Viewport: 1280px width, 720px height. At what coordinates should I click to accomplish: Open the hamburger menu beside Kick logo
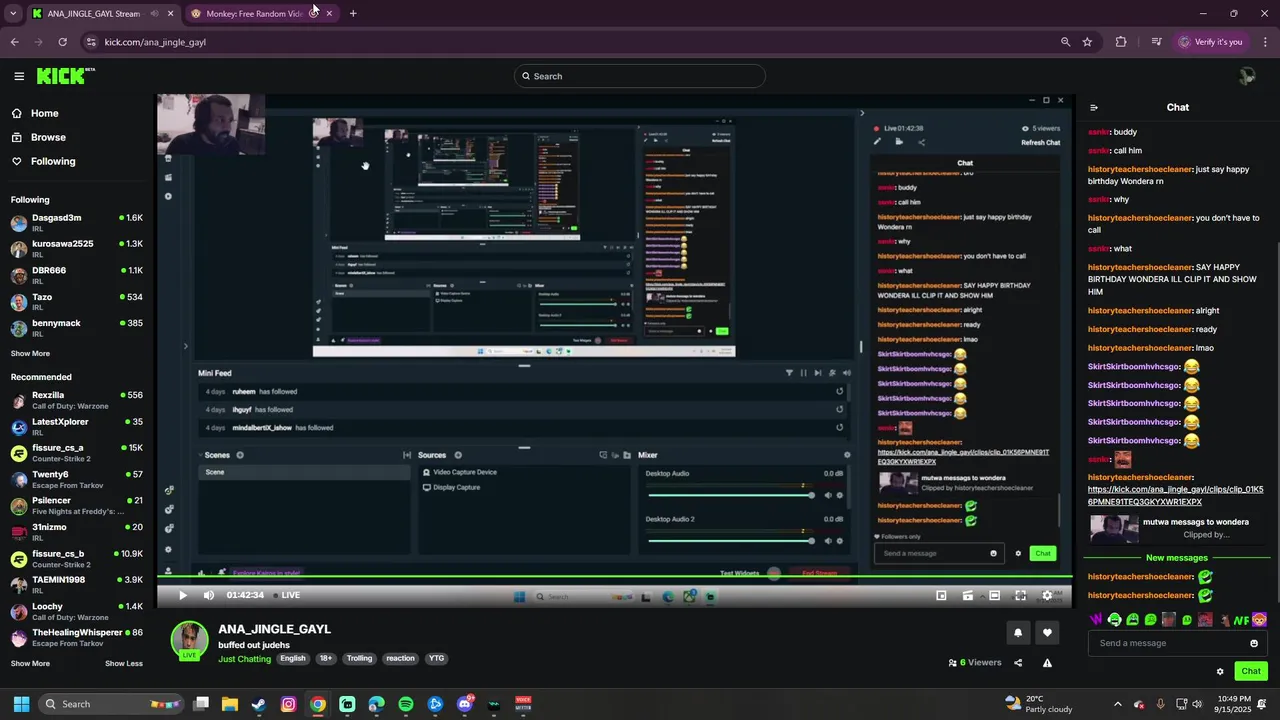point(19,76)
